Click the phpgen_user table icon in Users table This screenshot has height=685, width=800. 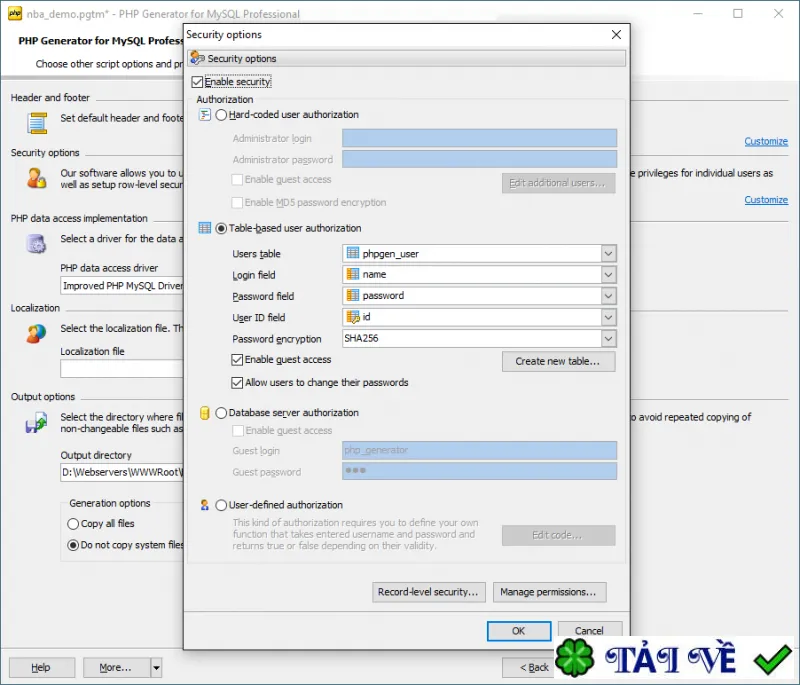click(x=353, y=253)
